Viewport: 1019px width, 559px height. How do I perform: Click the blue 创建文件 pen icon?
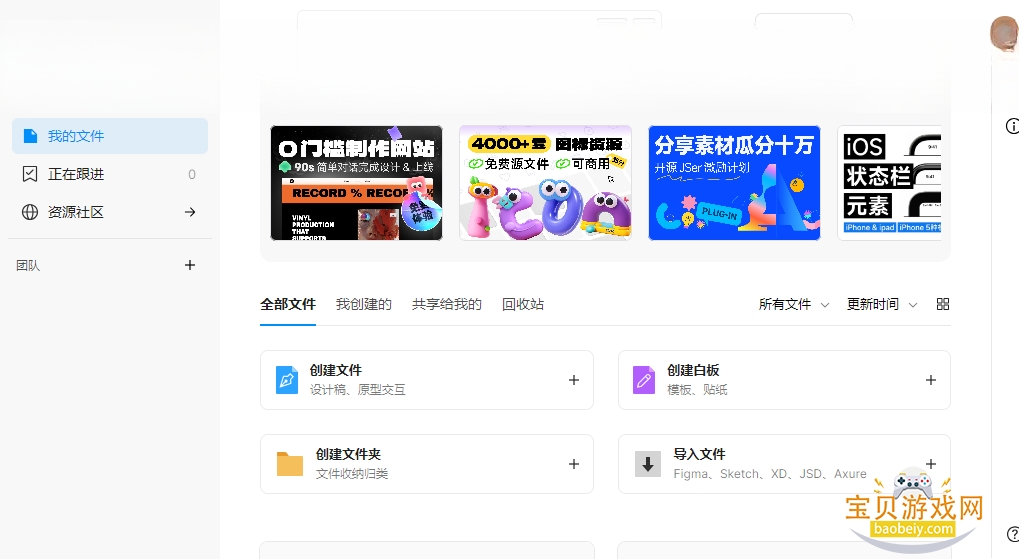click(x=287, y=380)
